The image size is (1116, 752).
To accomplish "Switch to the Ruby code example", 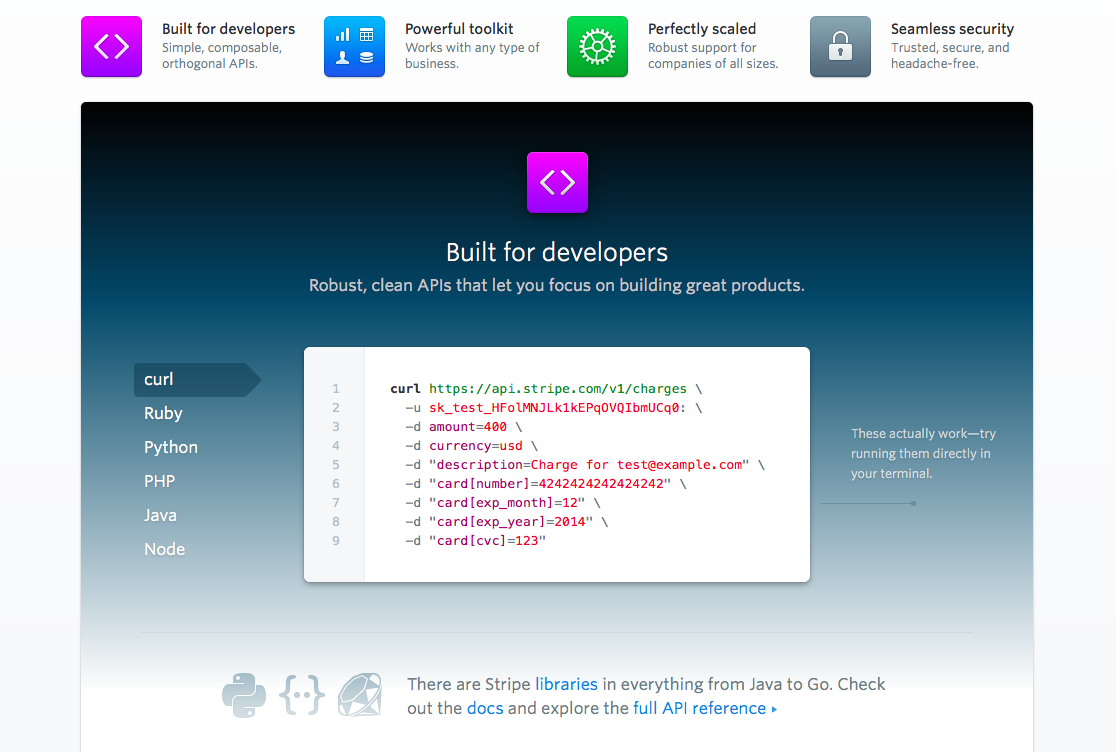I will [x=163, y=413].
